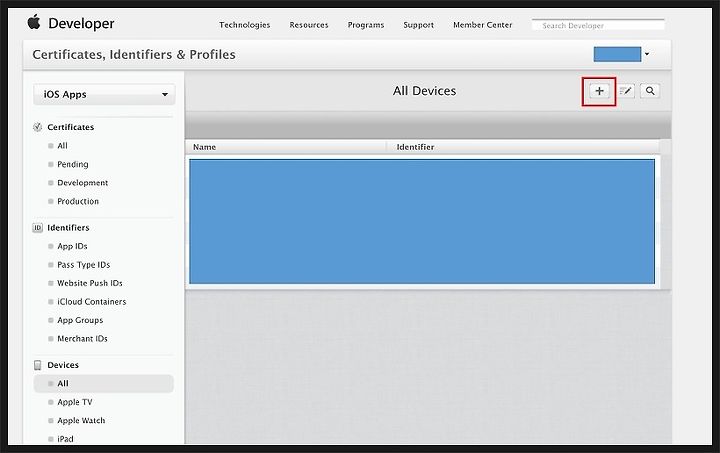720x453 pixels.
Task: Select the Devices phone icon
Action: point(38,365)
